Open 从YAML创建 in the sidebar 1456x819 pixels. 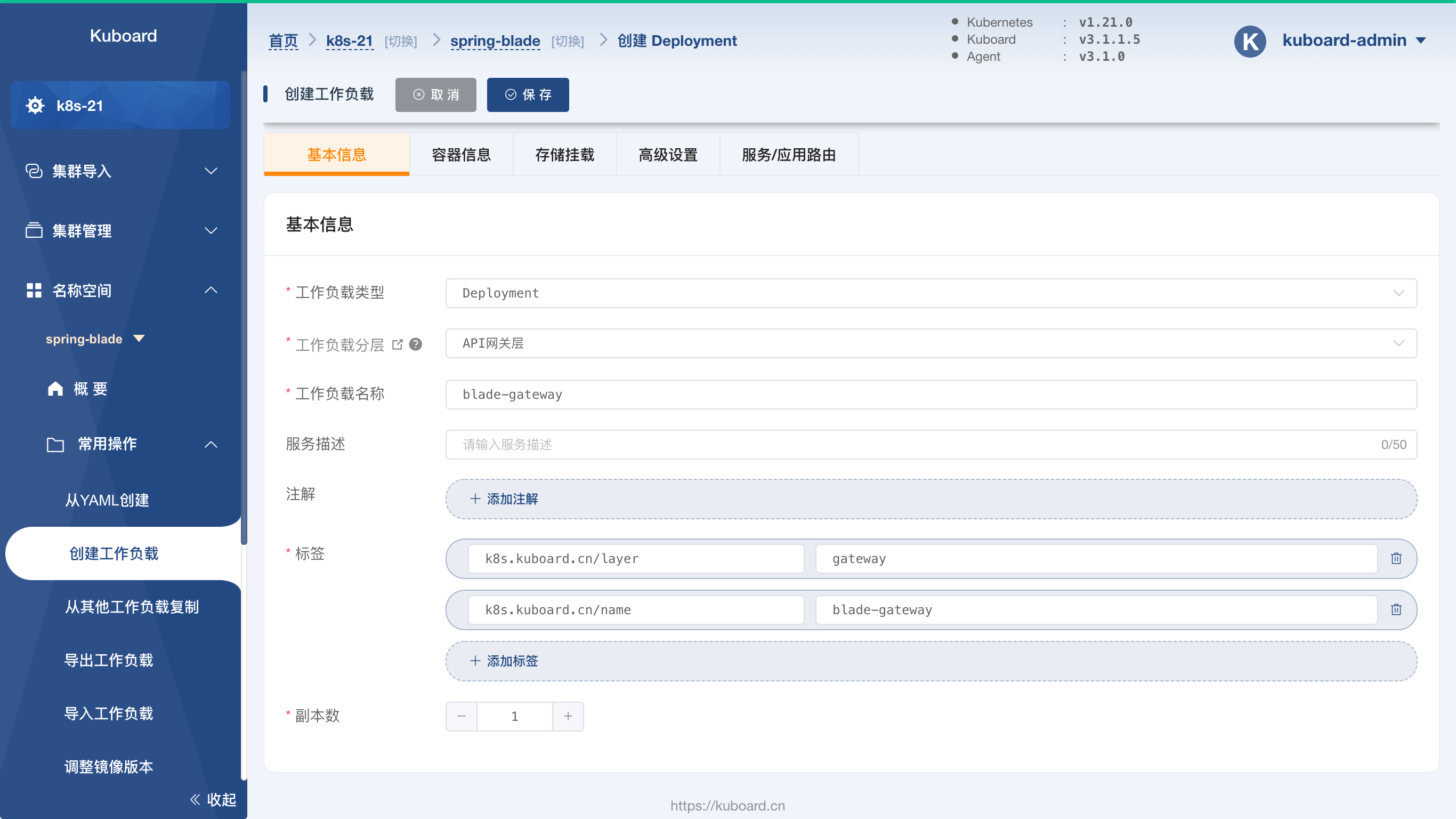(107, 500)
